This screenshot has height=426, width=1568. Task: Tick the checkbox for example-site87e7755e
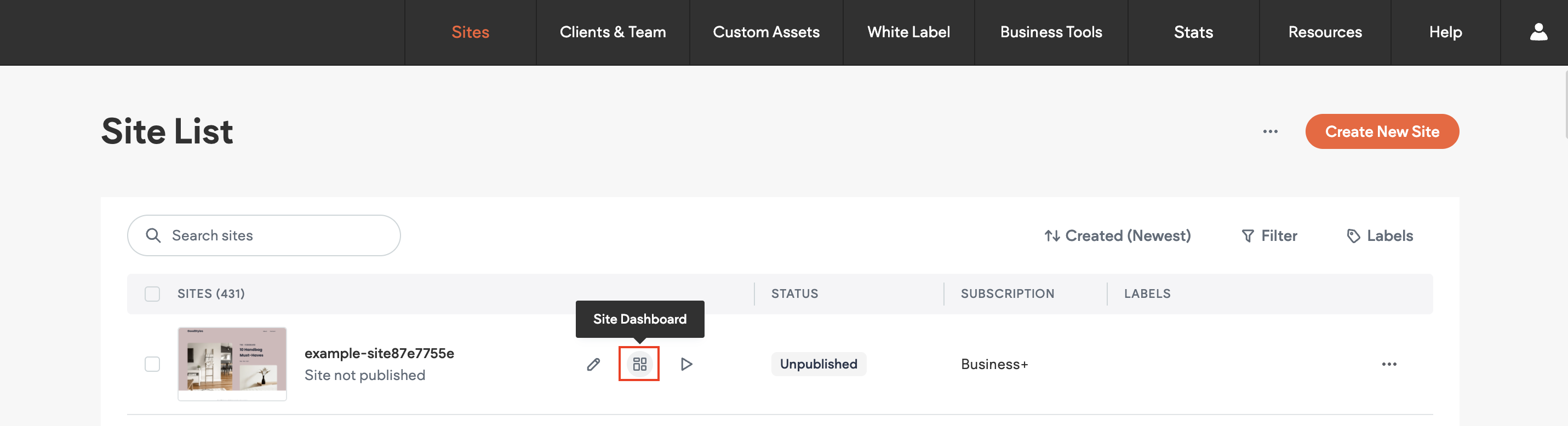(152, 364)
